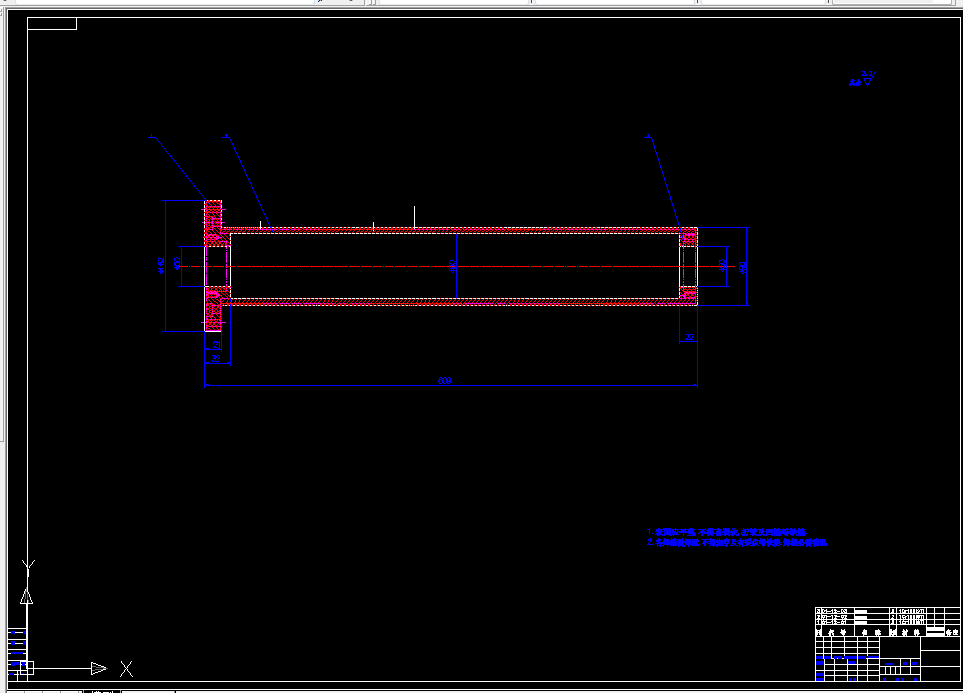Click the small rectangle at frame's top-left corner
Screen dimensions: 963x693
tap(52, 23)
